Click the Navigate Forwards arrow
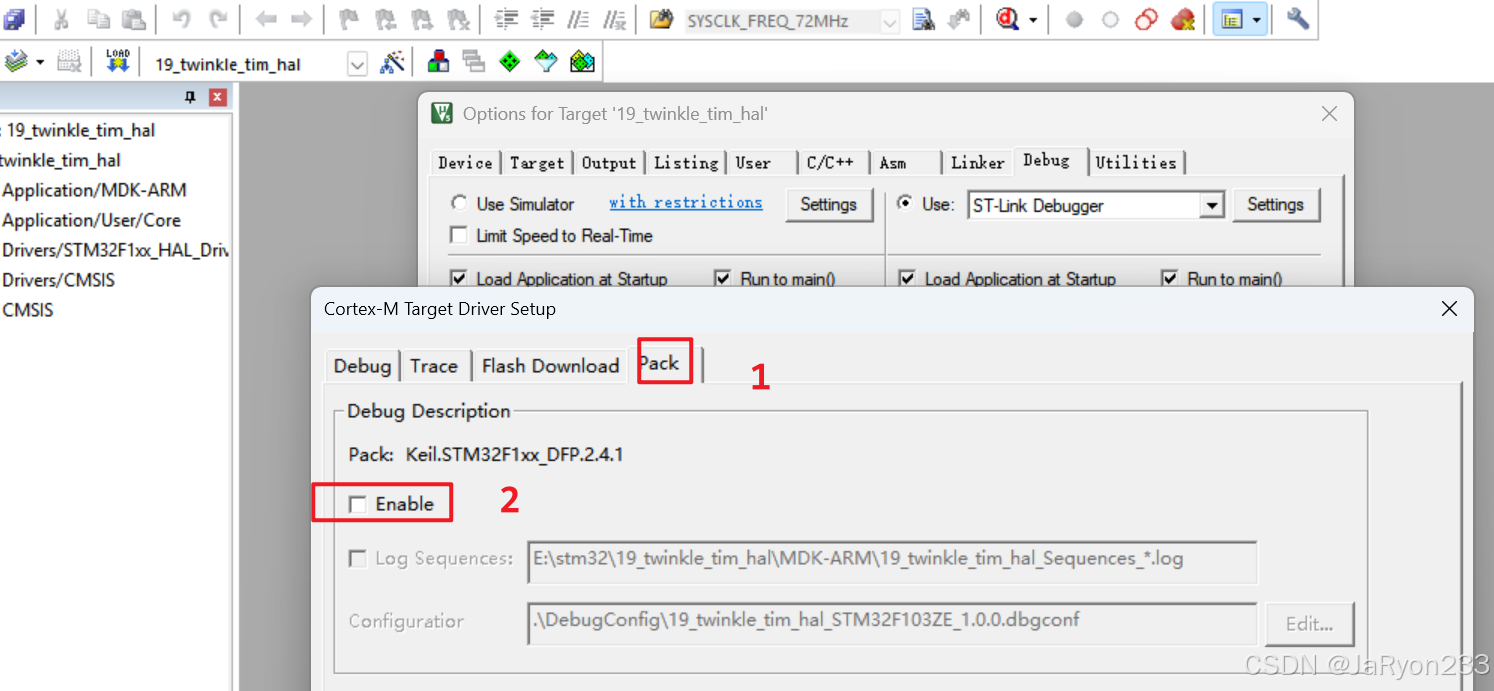The width and height of the screenshot is (1494, 691). 301,19
